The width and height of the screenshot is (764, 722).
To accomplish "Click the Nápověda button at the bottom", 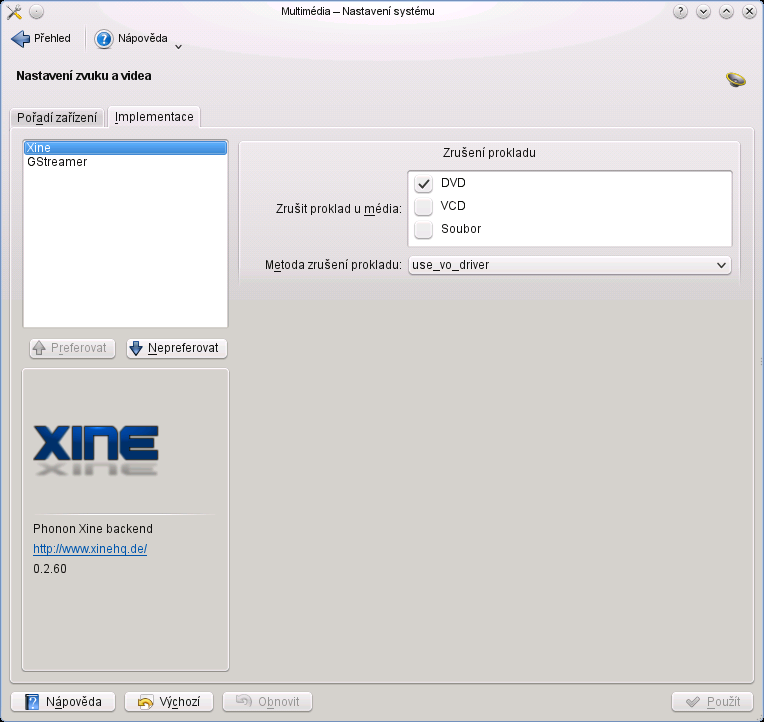I will [63, 702].
